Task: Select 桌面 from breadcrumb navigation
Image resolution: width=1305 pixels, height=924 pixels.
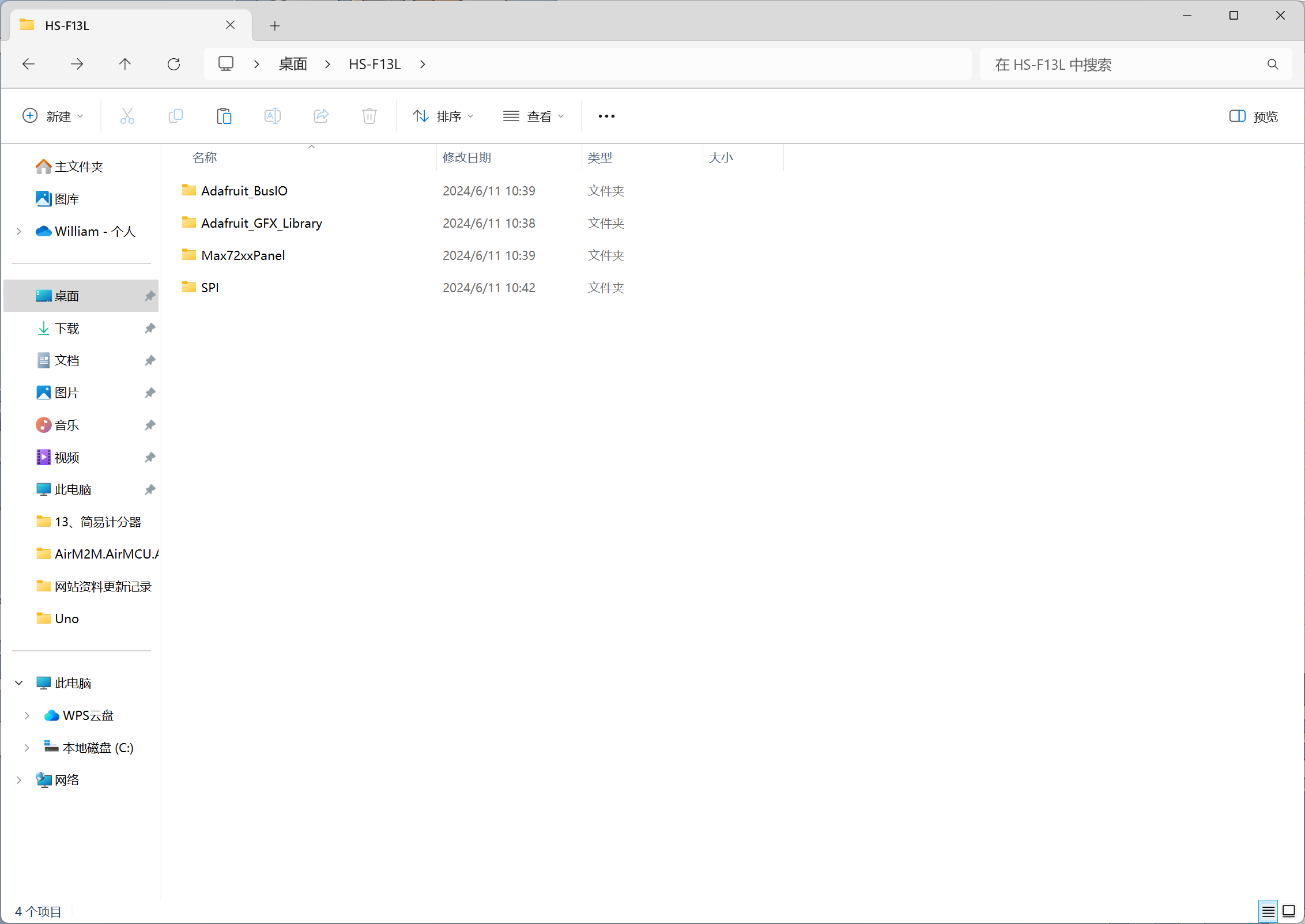Action: coord(290,63)
